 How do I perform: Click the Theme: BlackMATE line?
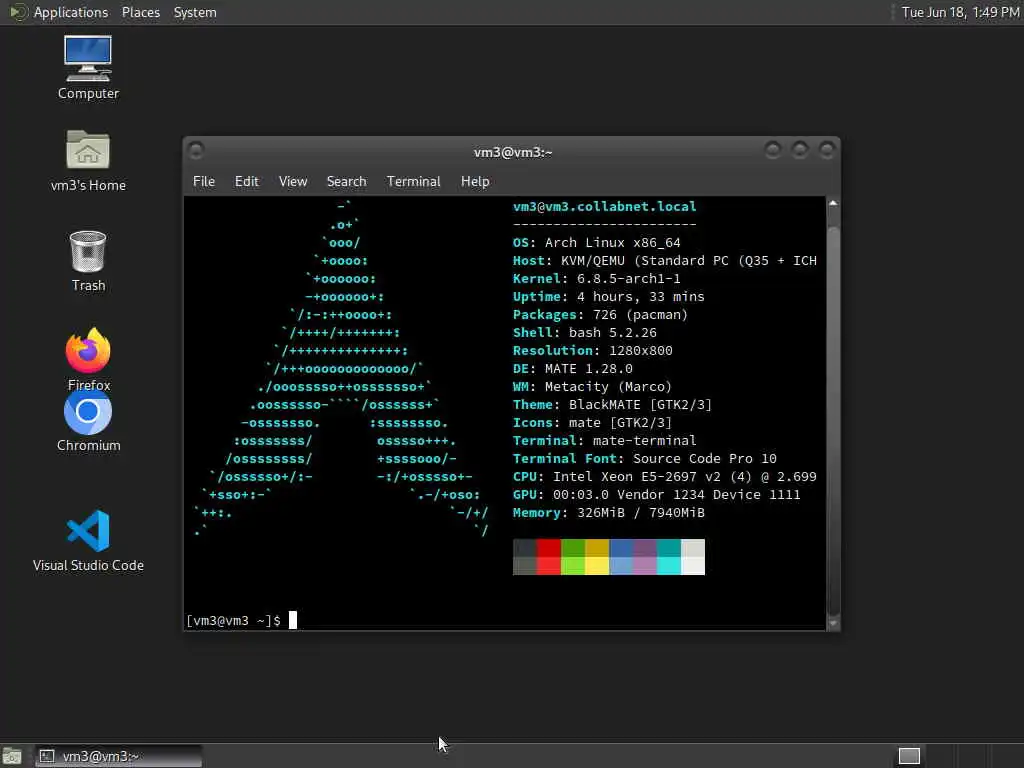pyautogui.click(x=613, y=404)
